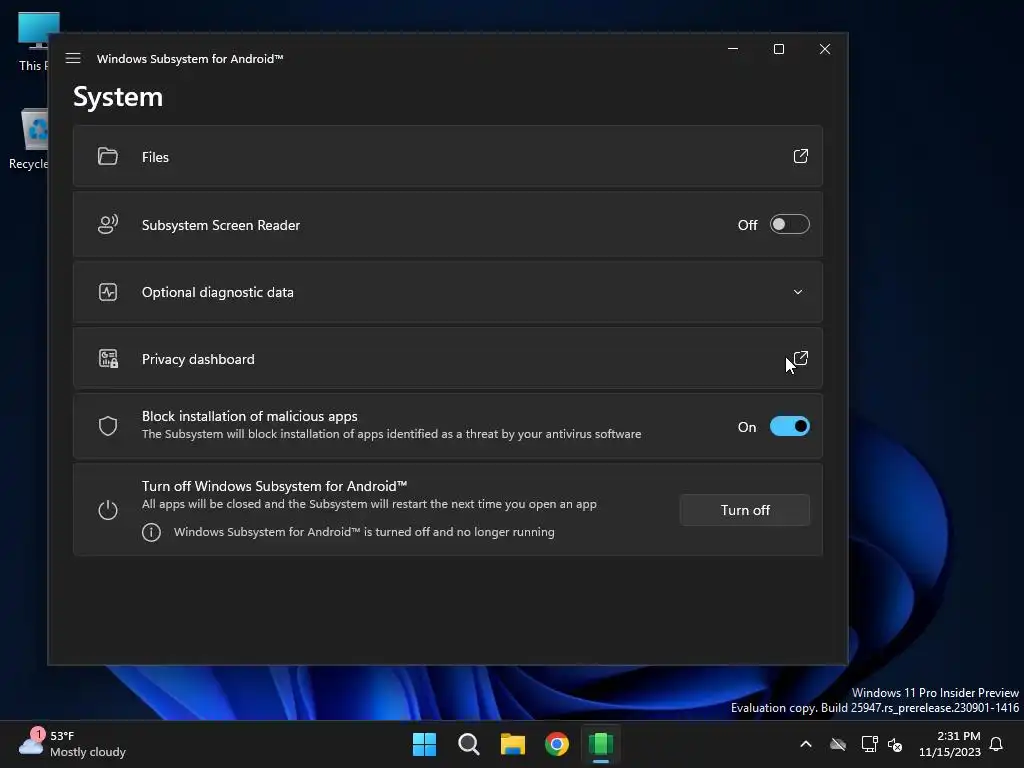The width and height of the screenshot is (1024, 768).
Task: Select the Optional diagnostic data label
Action: [217, 292]
